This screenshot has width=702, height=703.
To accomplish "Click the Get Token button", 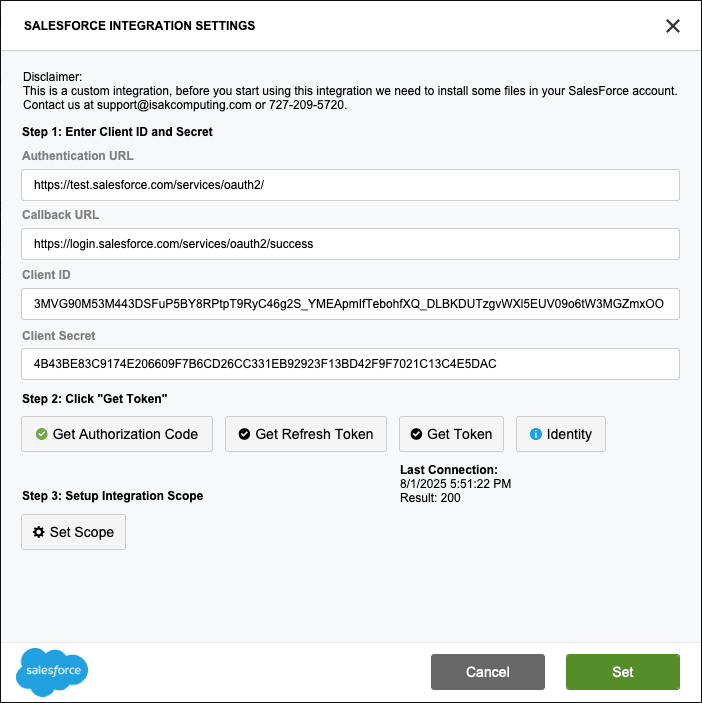I will (451, 434).
